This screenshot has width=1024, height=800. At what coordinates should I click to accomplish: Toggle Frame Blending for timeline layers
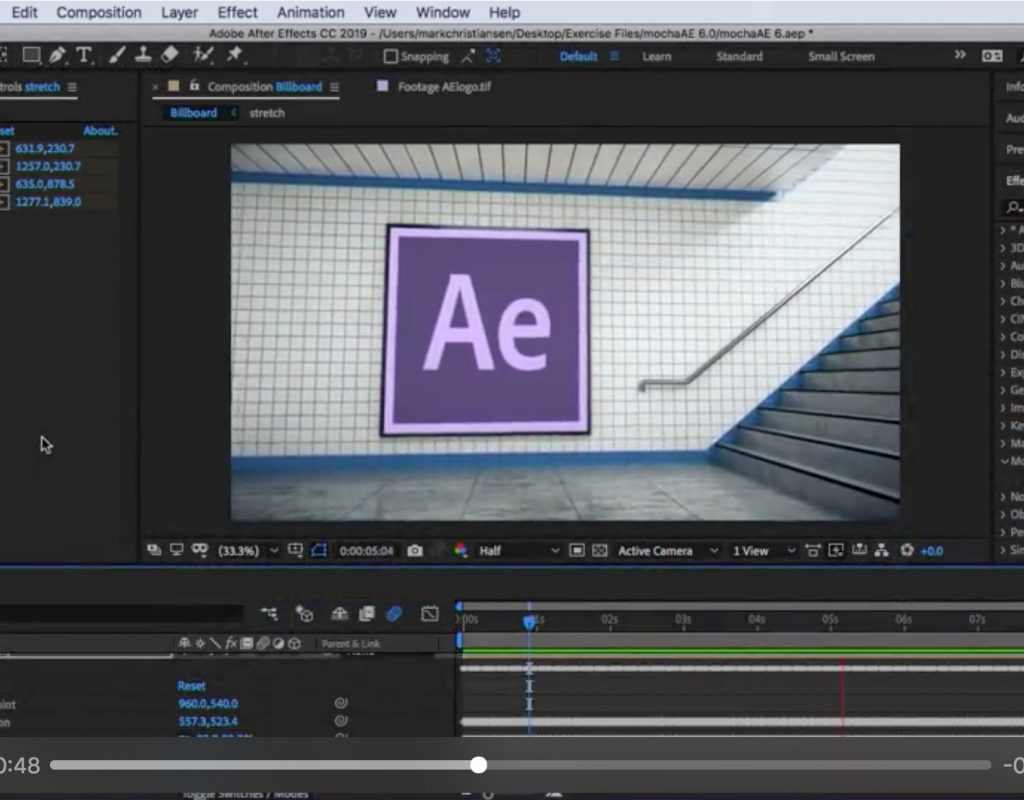coord(367,613)
